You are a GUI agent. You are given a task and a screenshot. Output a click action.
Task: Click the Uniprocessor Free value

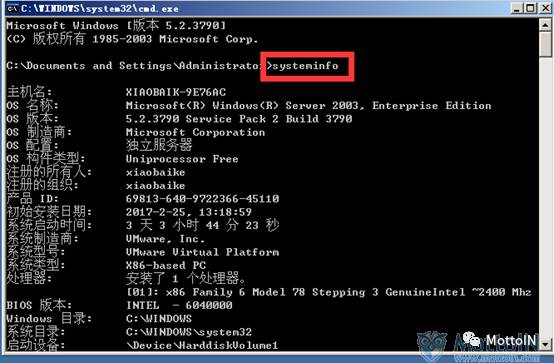click(x=182, y=159)
